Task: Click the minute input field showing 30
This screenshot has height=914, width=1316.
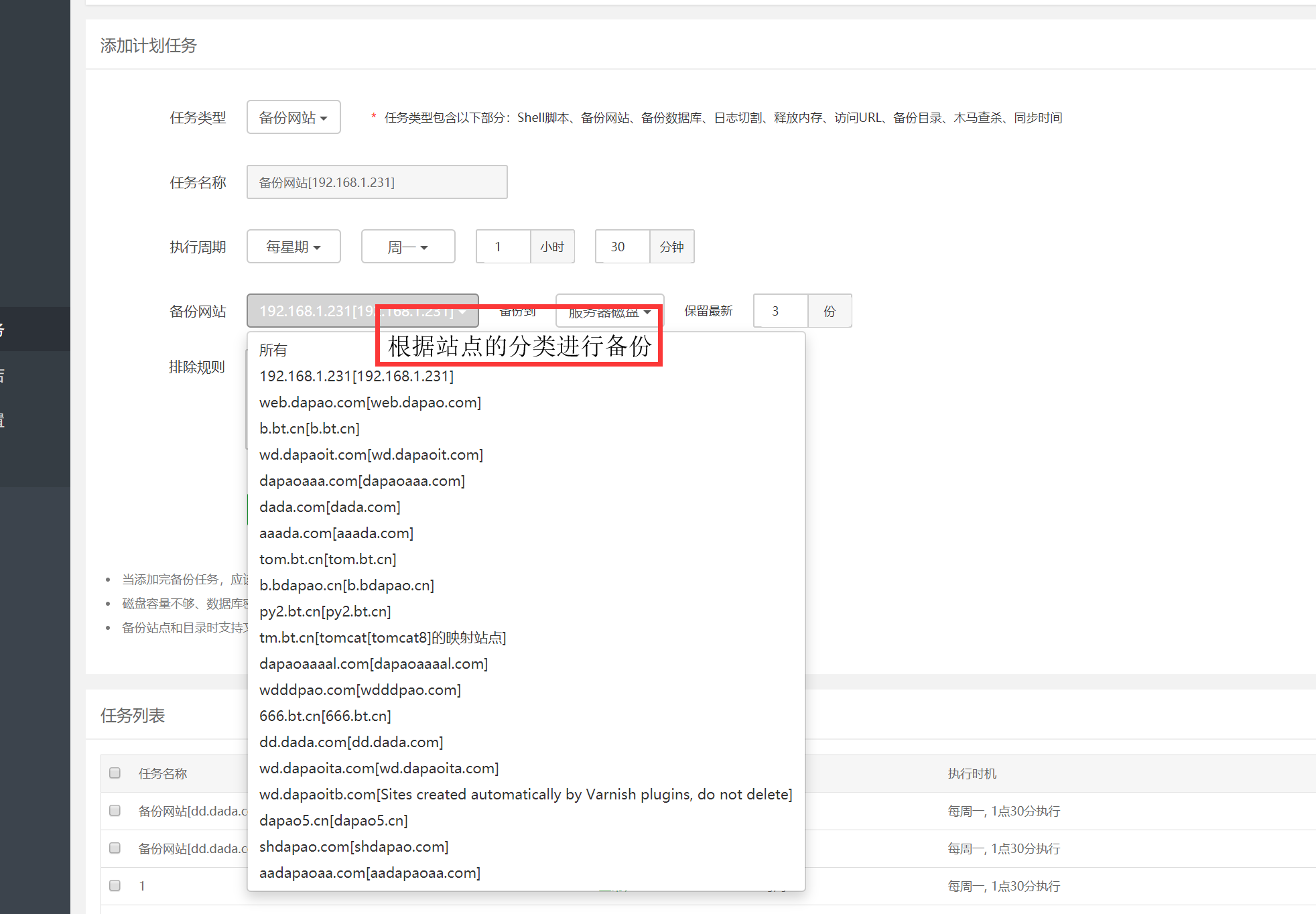Action: [622, 247]
